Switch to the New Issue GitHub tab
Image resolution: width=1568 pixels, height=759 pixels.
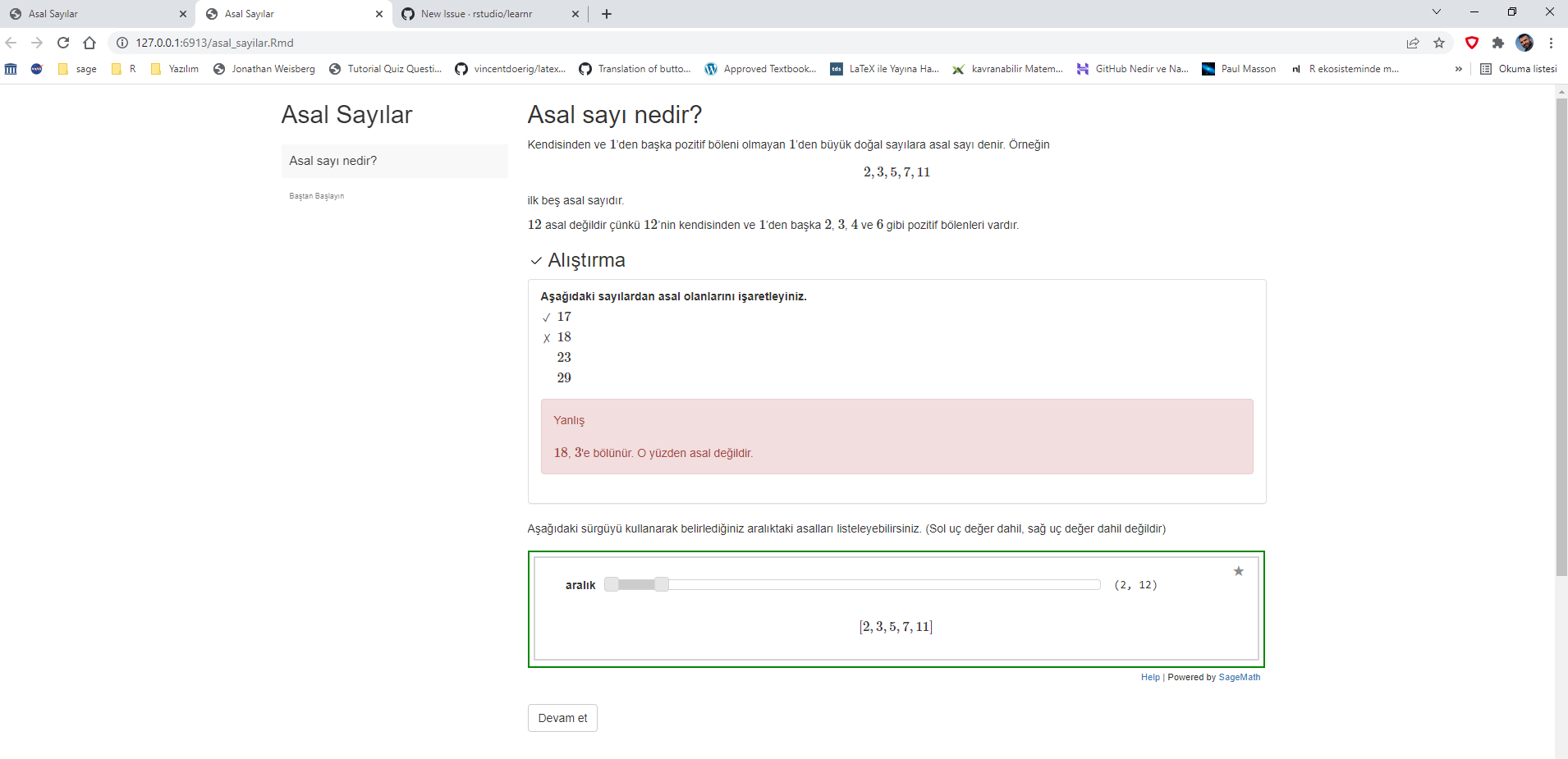pyautogui.click(x=476, y=14)
